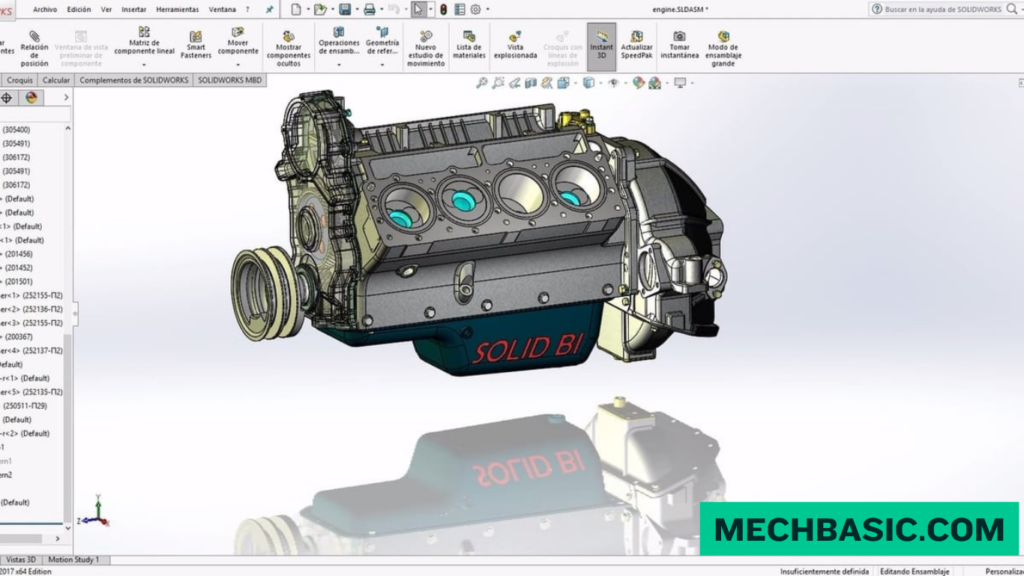Image resolution: width=1024 pixels, height=576 pixels.
Task: Click Actualizar SpeedPak
Action: coord(637,44)
